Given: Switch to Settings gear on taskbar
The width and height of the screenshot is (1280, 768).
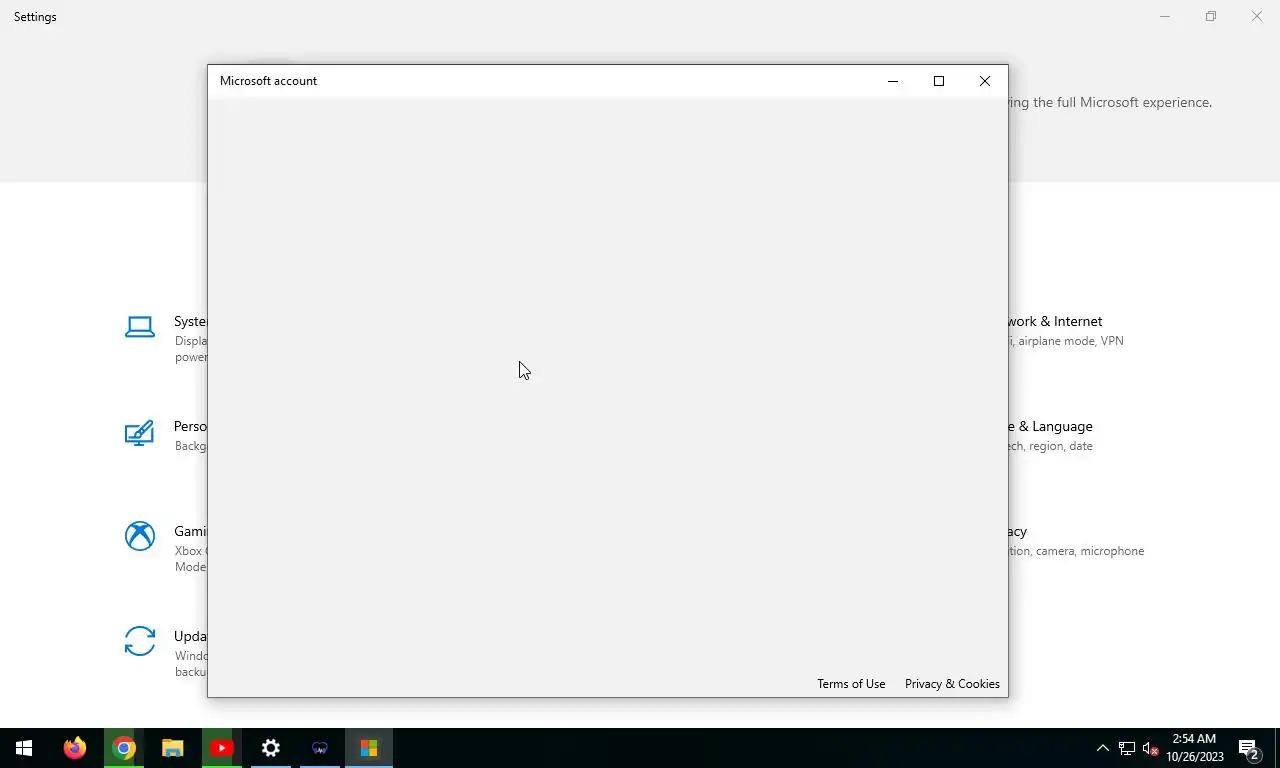Looking at the screenshot, I should [270, 748].
